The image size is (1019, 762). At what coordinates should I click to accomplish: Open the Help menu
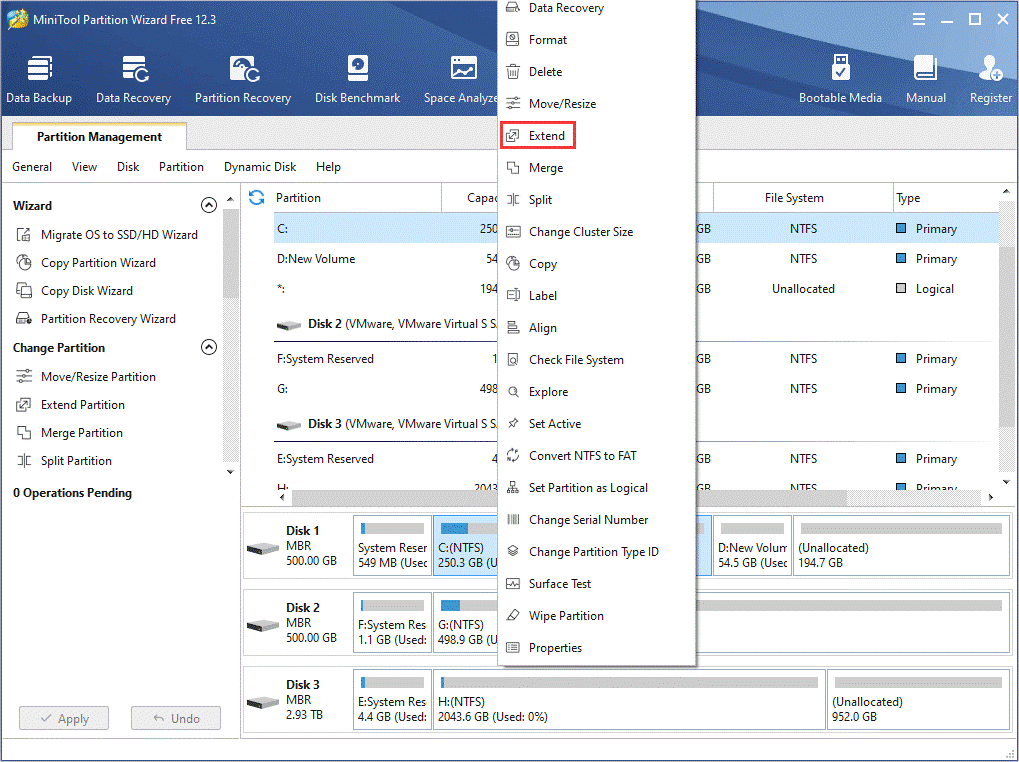[328, 167]
